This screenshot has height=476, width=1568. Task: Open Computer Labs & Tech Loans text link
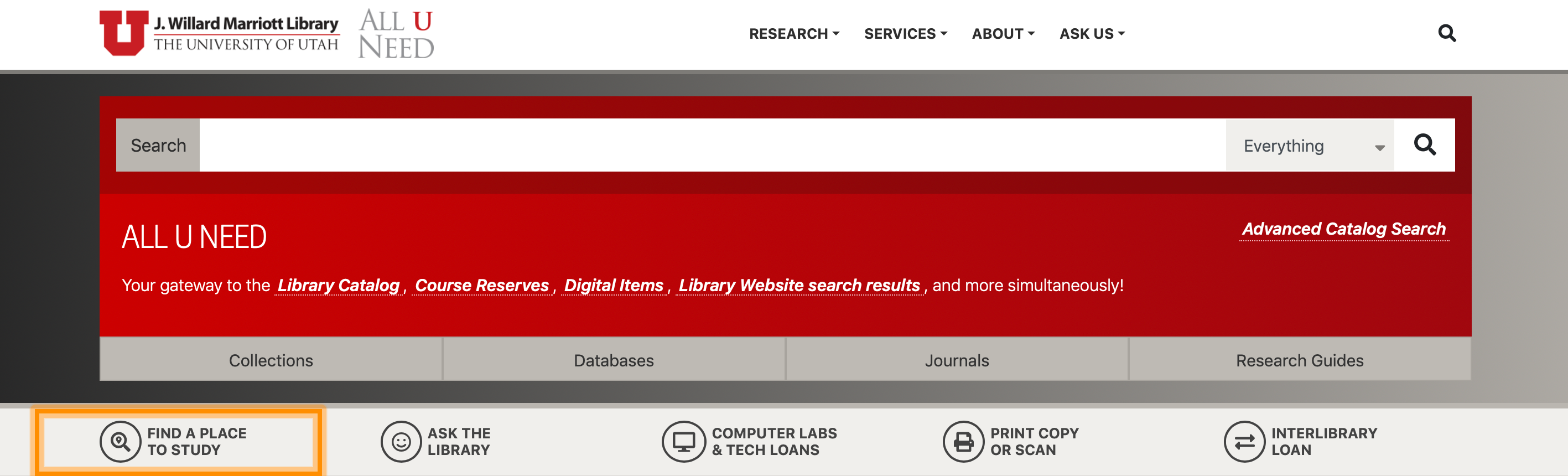pos(773,441)
